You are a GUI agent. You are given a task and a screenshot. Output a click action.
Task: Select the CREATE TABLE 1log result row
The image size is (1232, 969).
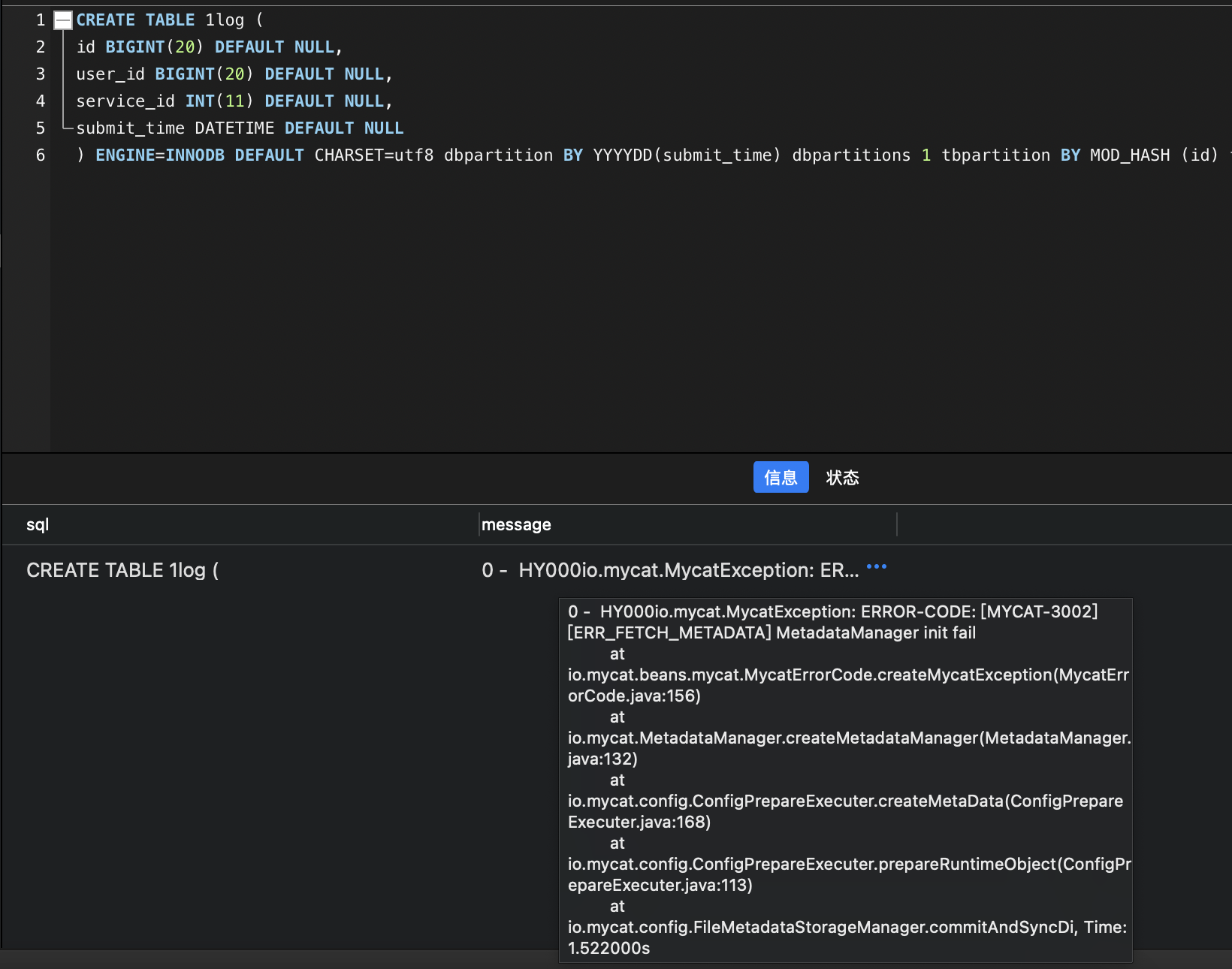coord(122,569)
